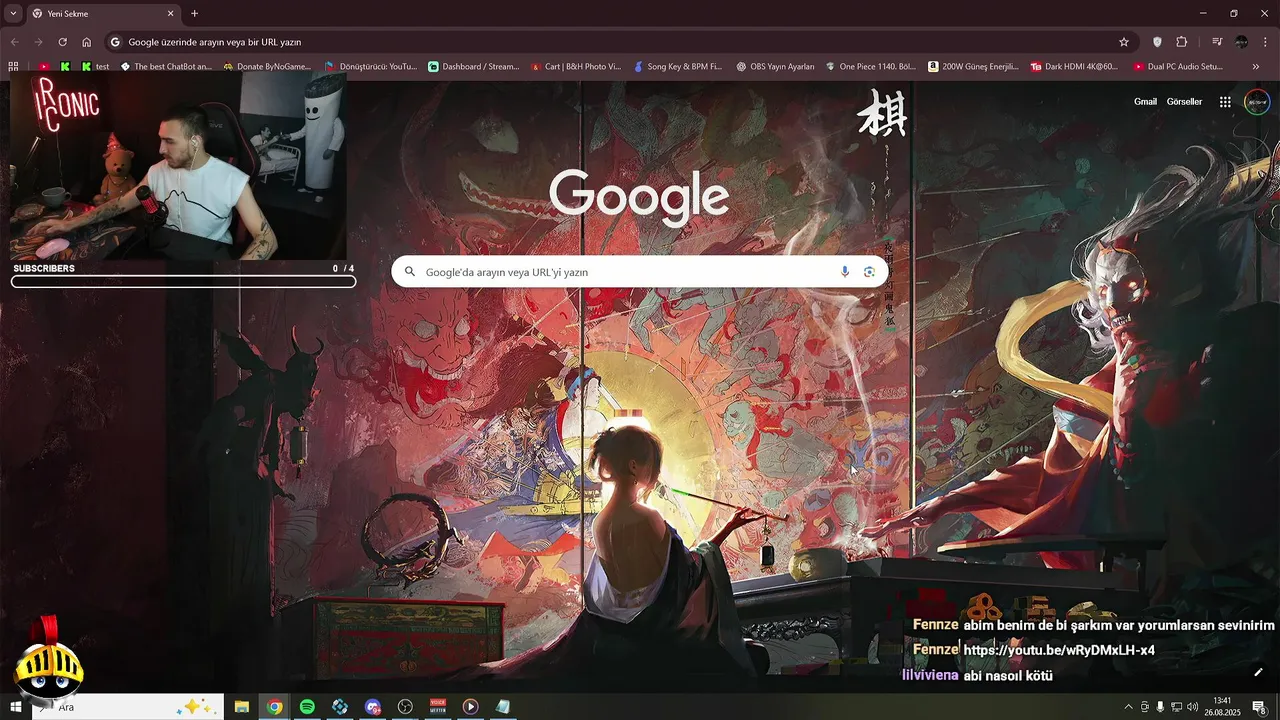Open the YouTube bookmark icon
Screen dimensions: 1280x720
point(44,66)
